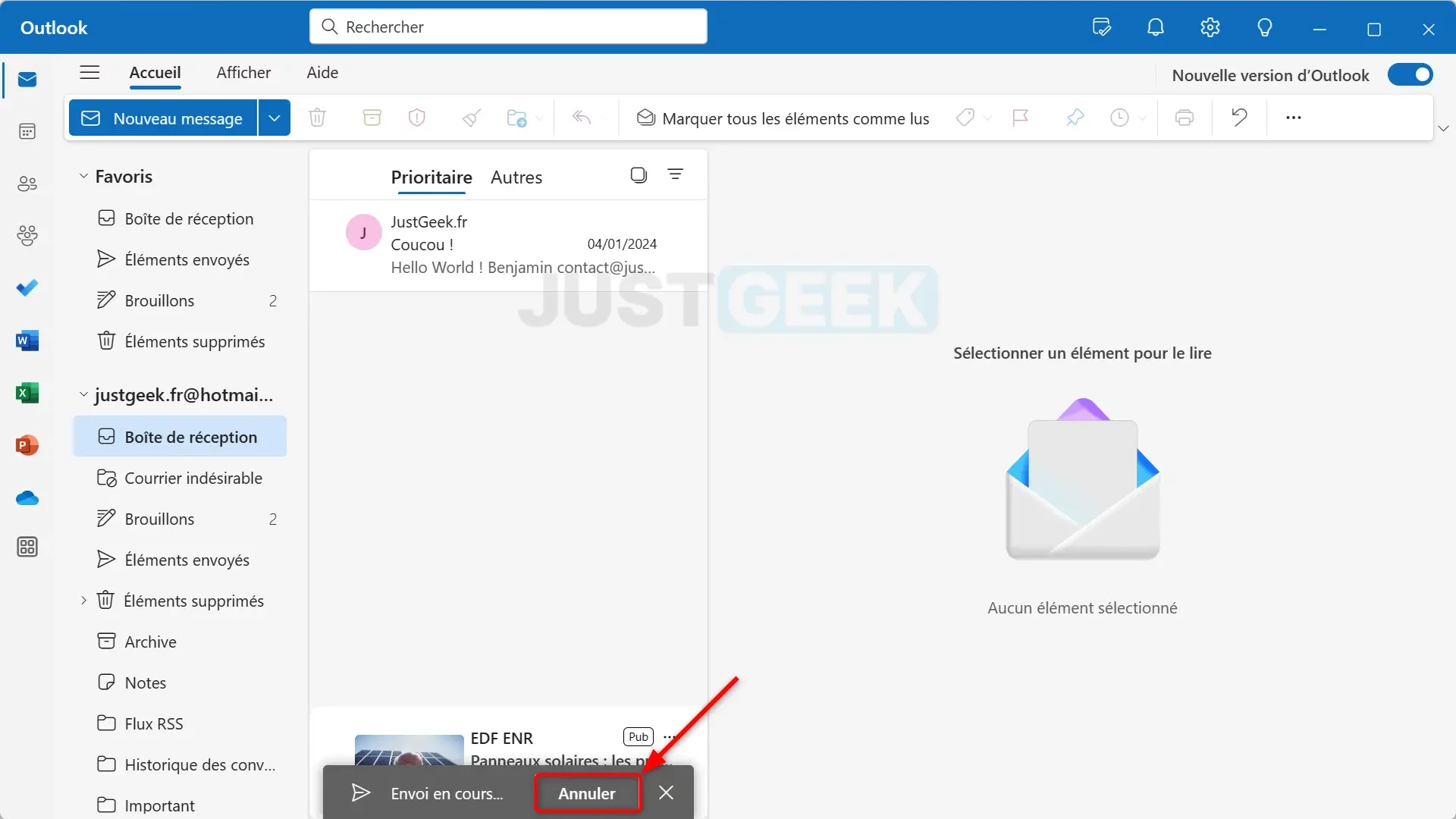Click Annuler to cancel sending
The height and width of the screenshot is (819, 1456).
tap(587, 793)
